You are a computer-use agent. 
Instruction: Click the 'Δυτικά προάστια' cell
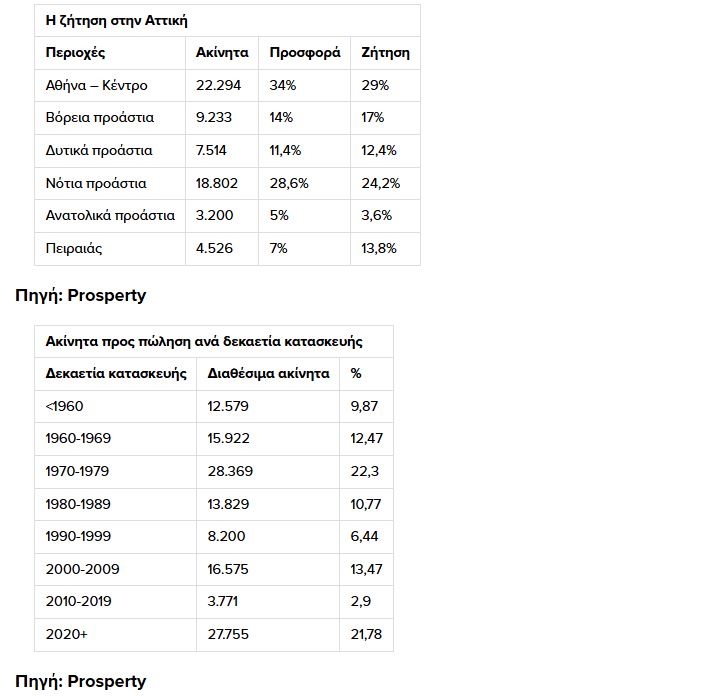tap(99, 150)
